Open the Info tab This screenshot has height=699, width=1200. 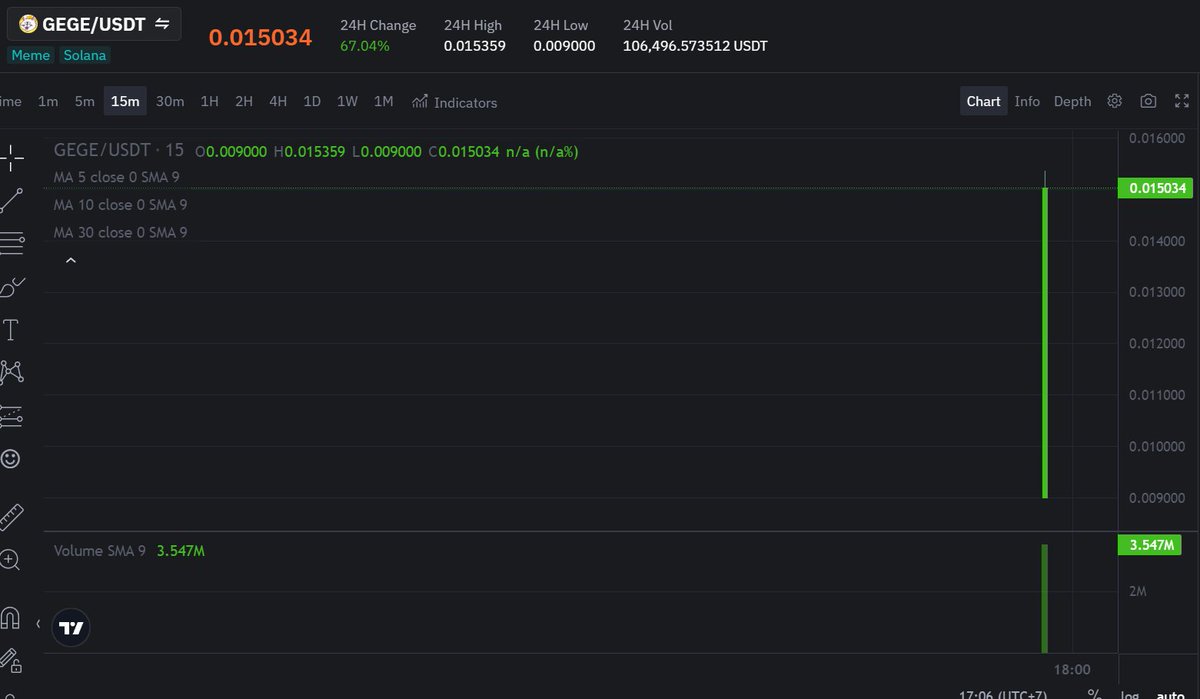point(1027,101)
